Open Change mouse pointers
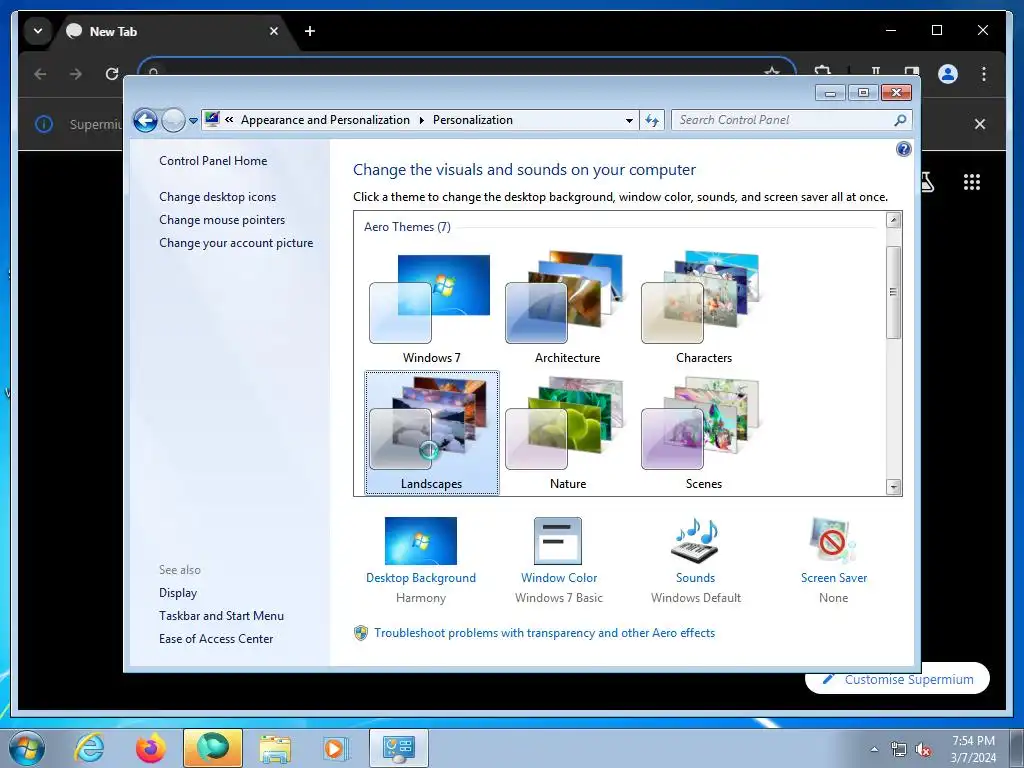Image resolution: width=1024 pixels, height=768 pixels. (222, 219)
